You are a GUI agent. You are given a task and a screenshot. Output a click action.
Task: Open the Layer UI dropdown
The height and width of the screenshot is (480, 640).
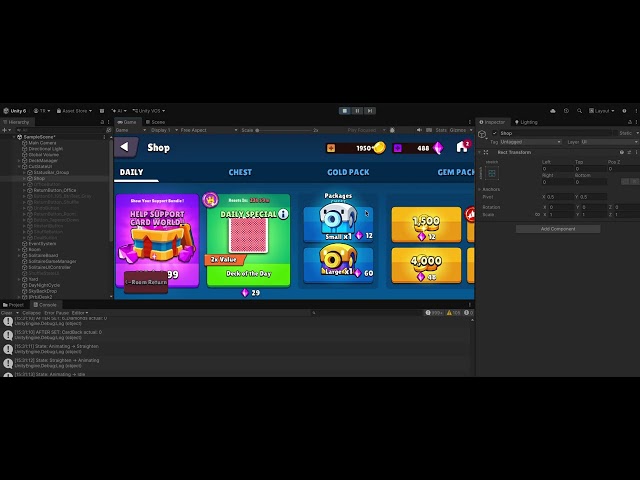pos(609,142)
